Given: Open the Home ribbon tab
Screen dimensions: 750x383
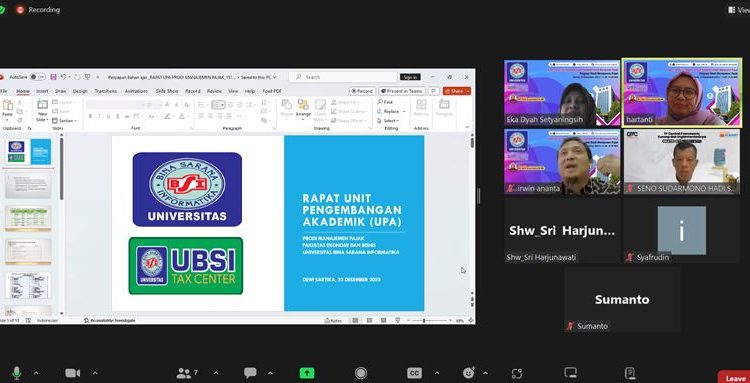Looking at the screenshot, I should 23,91.
